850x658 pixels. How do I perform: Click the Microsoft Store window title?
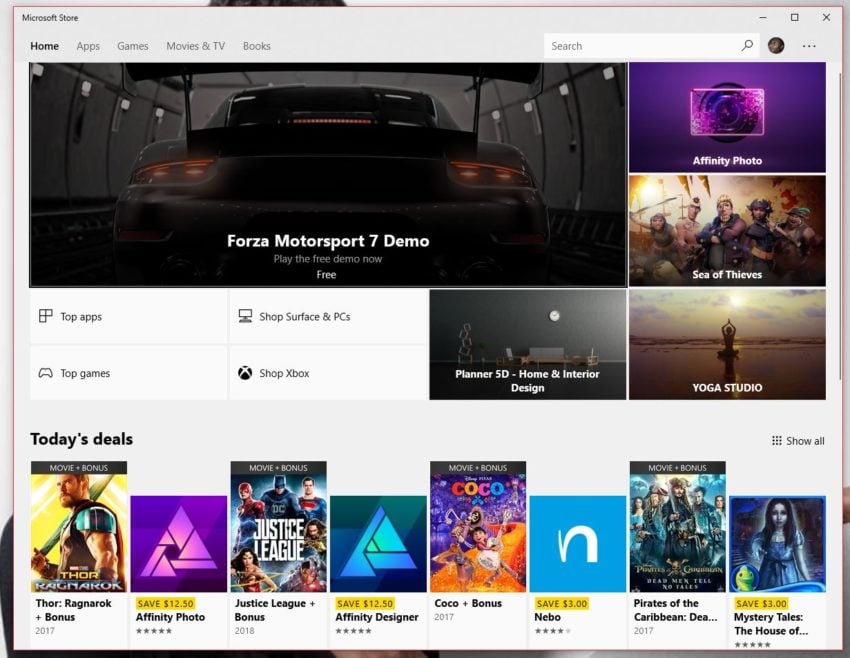pyautogui.click(x=50, y=18)
